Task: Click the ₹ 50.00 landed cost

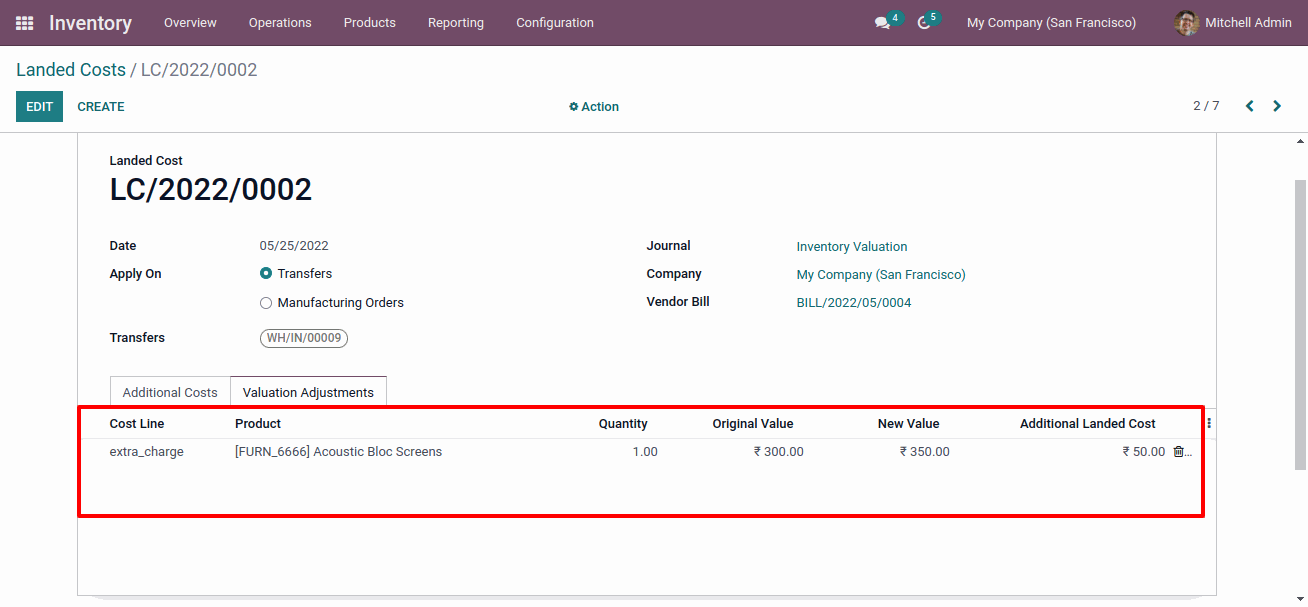Action: [x=1144, y=452]
